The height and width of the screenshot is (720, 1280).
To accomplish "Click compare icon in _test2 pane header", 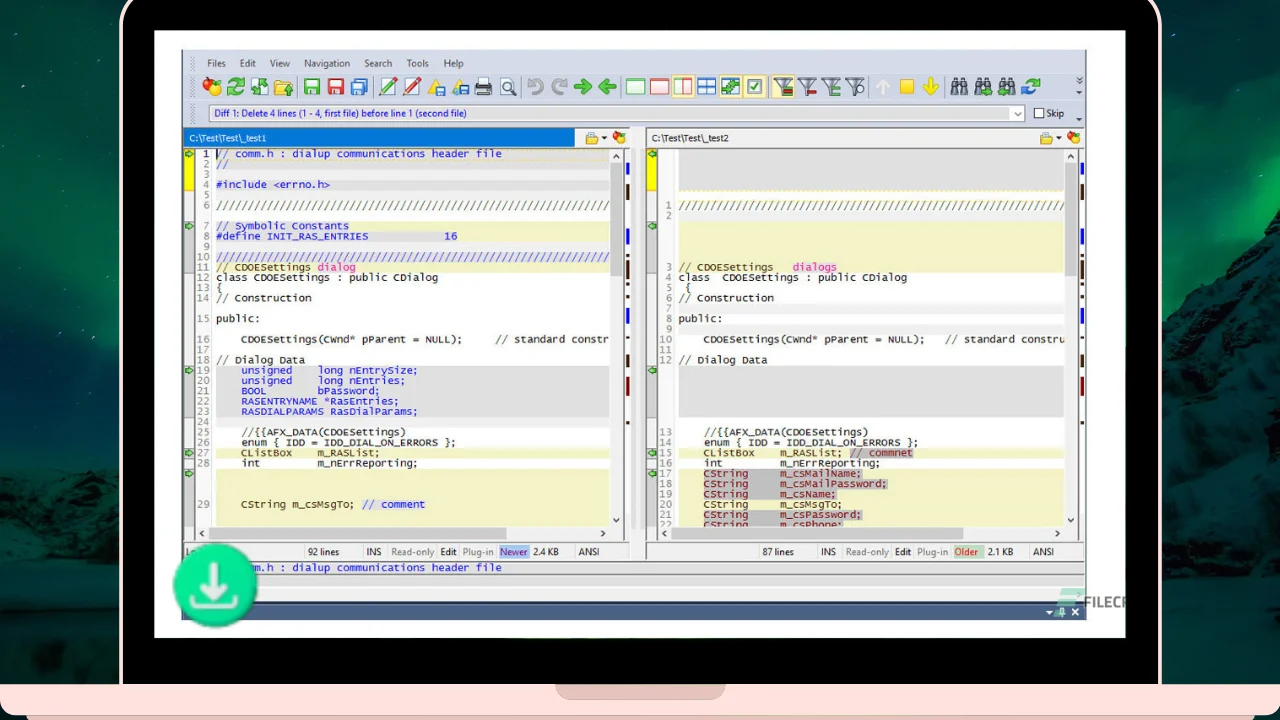I will 1074,138.
